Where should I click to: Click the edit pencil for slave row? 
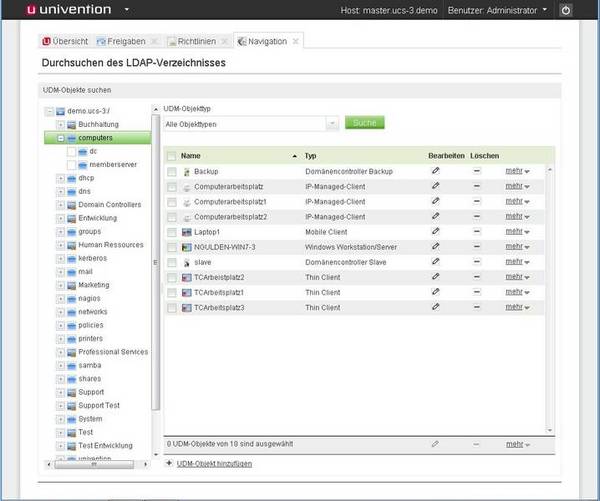coord(435,261)
